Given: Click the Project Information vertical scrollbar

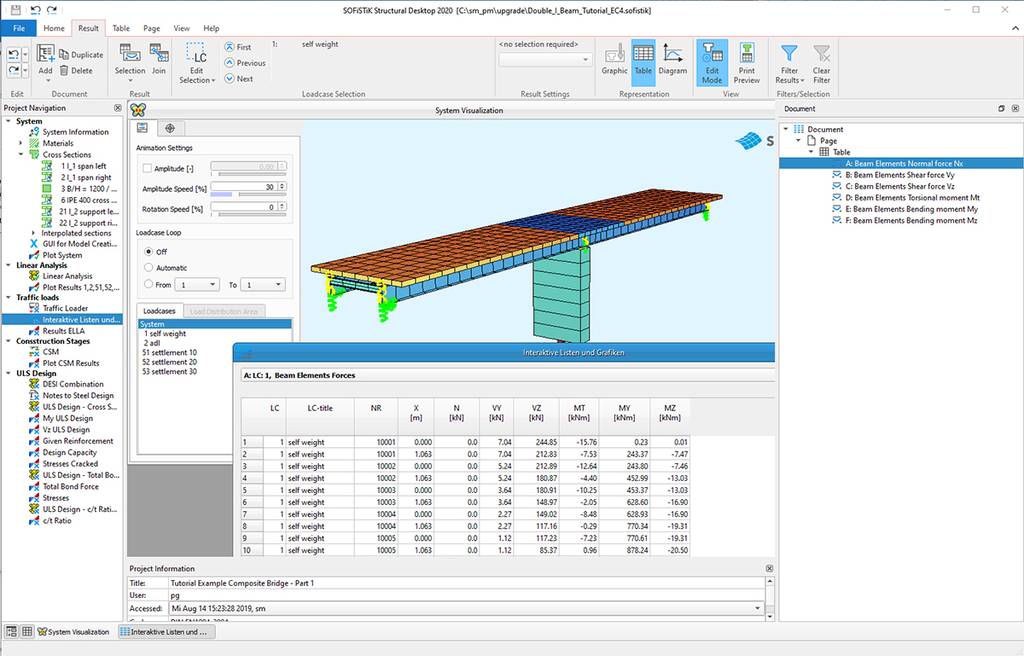Looking at the screenshot, I should pos(769,598).
